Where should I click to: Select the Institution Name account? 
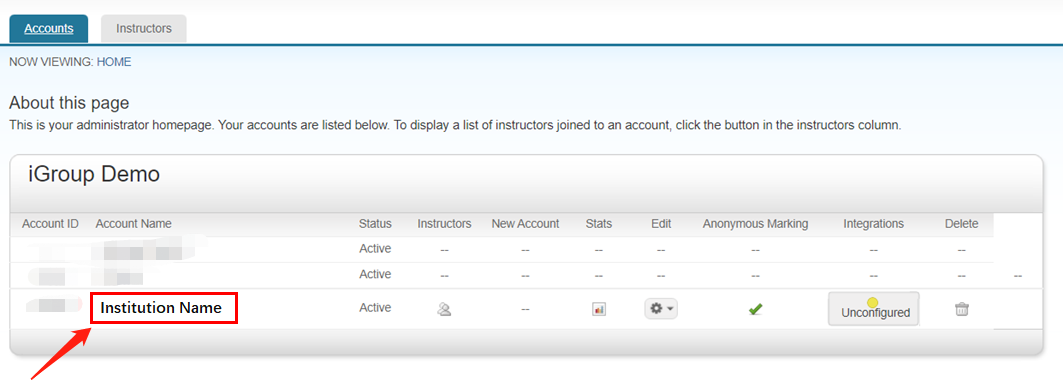(x=161, y=308)
